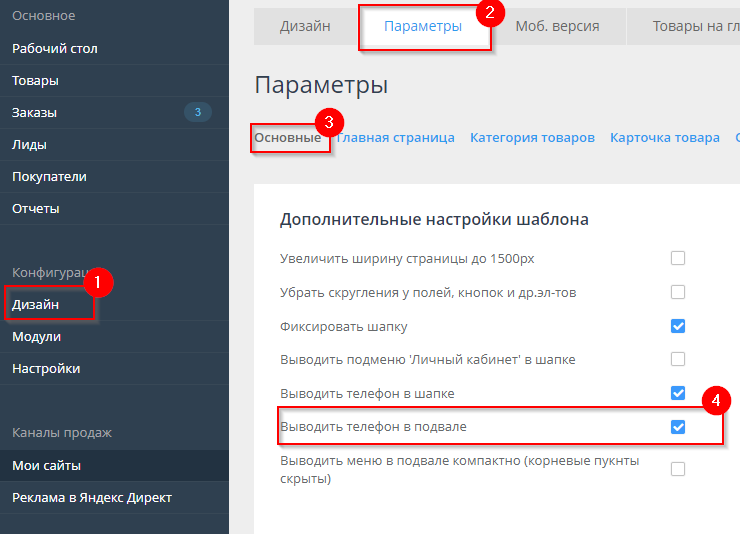Select Покупатели in the left menu
The height and width of the screenshot is (534, 740).
coord(49,176)
